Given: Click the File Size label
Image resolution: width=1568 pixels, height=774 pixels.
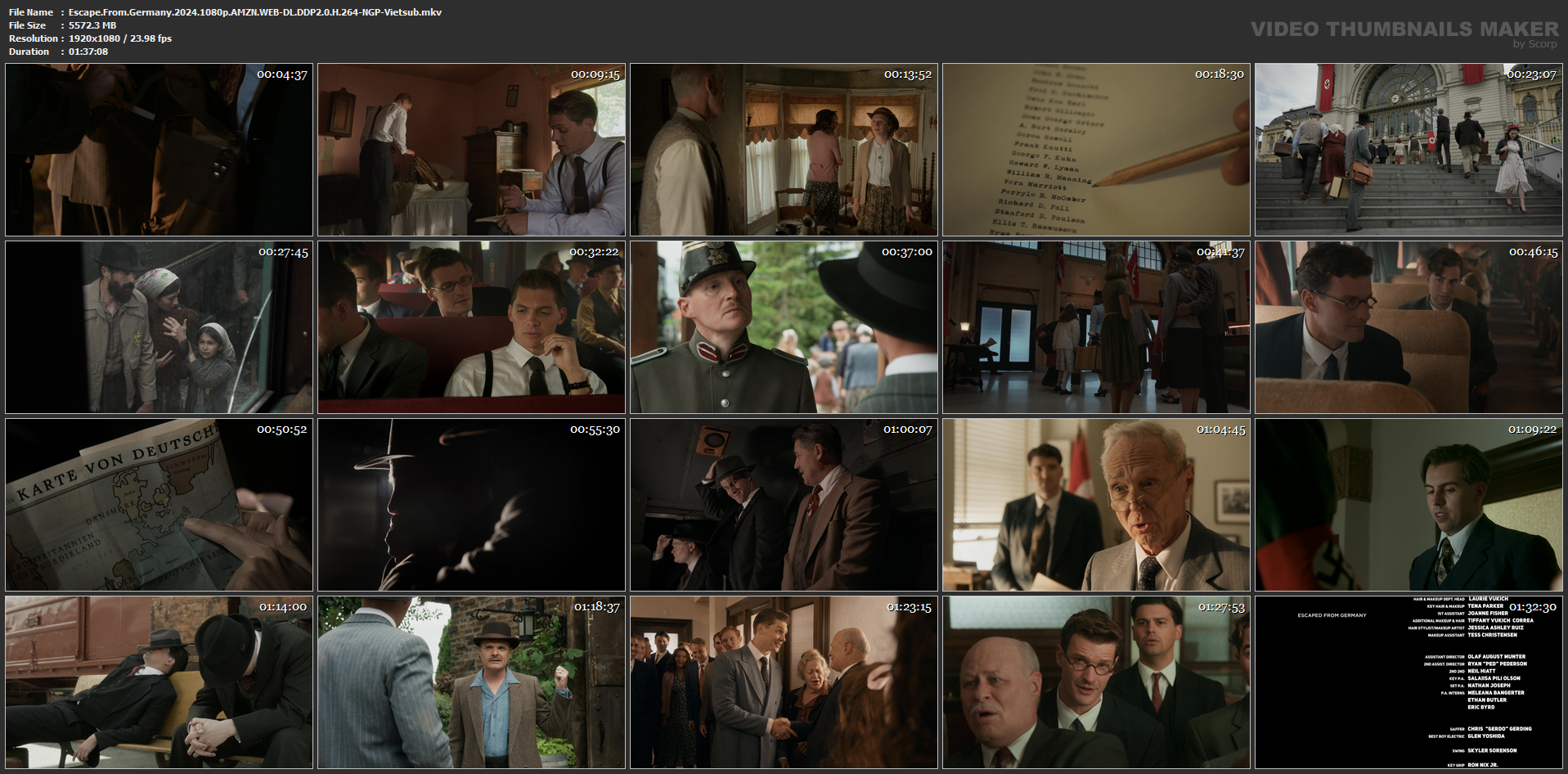Looking at the screenshot, I should tap(28, 25).
